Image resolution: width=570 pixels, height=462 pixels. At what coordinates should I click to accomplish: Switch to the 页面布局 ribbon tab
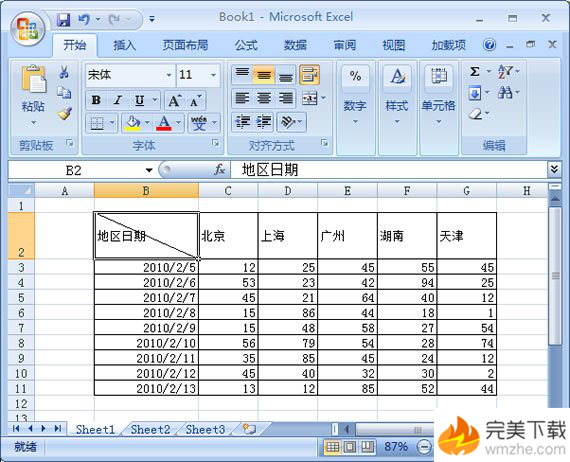coord(185,45)
